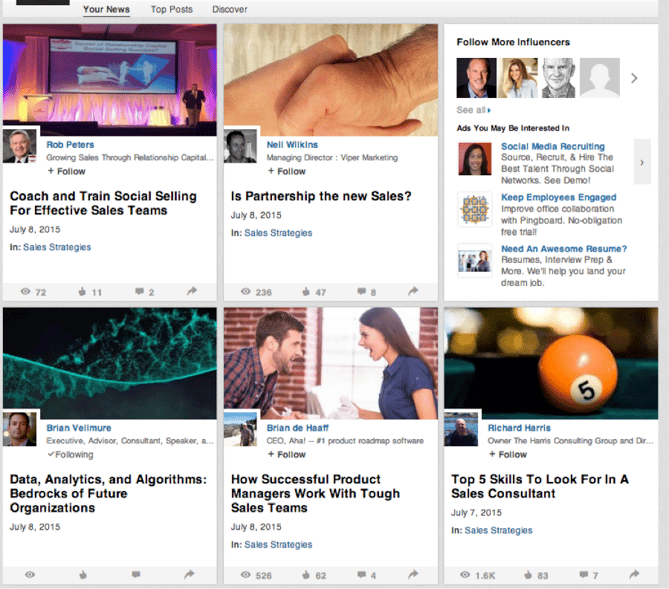The image size is (669, 589).
Task: Like the Top 5 Skills post
Action: point(528,574)
